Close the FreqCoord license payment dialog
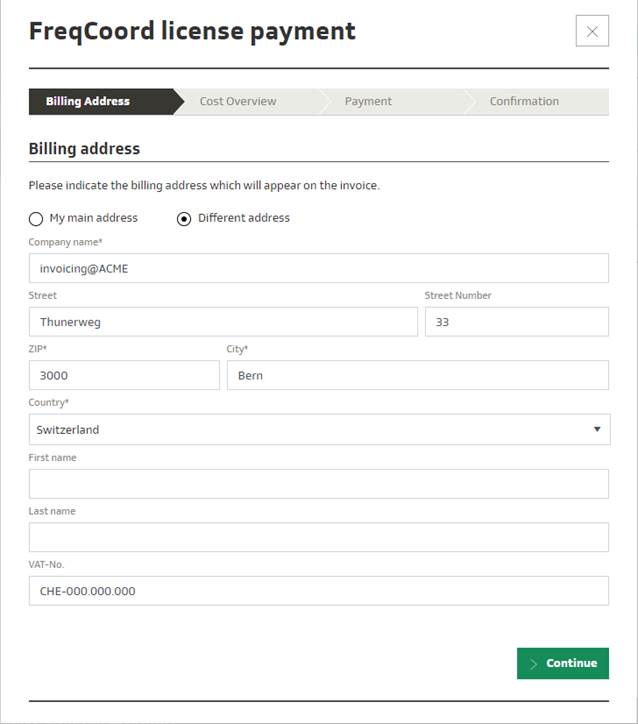The height and width of the screenshot is (724, 638). (x=592, y=31)
